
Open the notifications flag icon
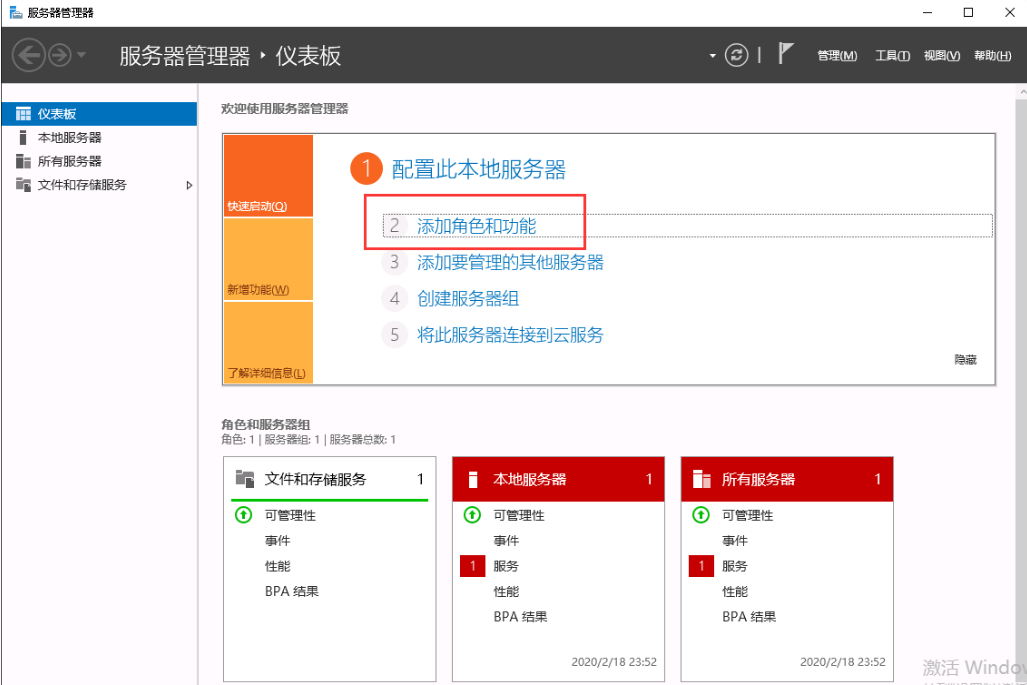click(x=785, y=54)
